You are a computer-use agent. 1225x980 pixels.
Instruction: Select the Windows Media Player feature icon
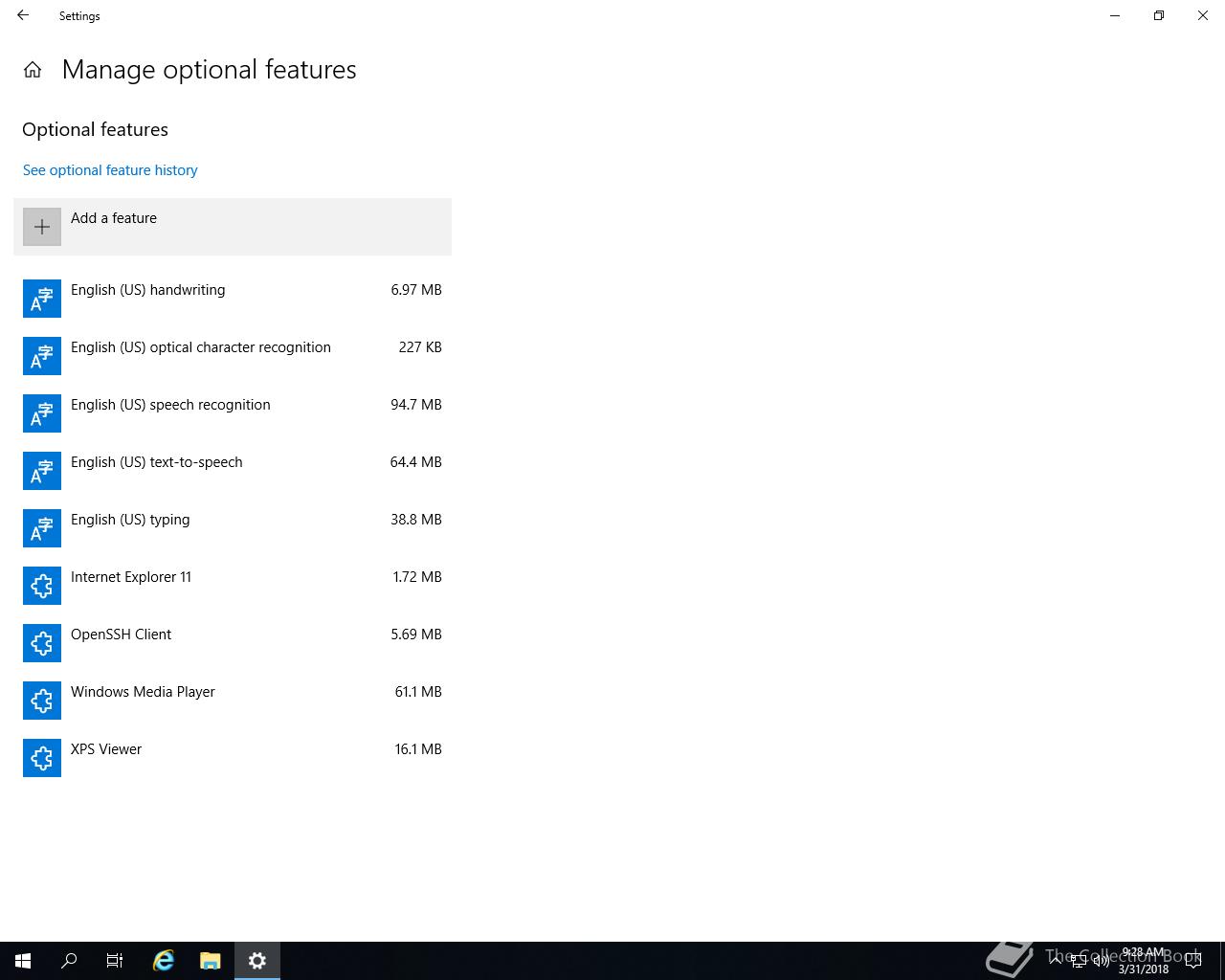tap(42, 701)
